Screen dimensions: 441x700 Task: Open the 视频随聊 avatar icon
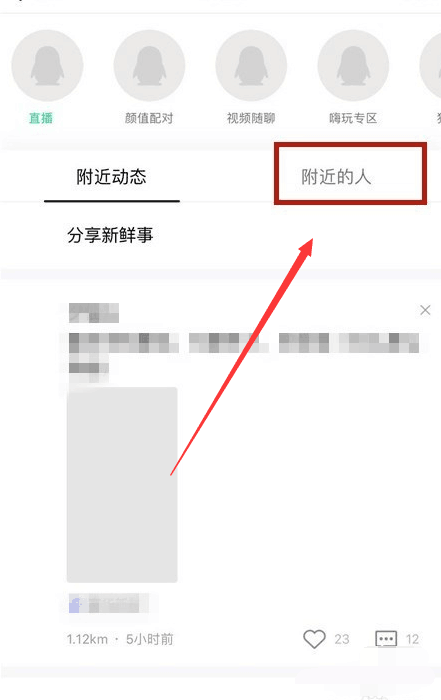pos(251,66)
